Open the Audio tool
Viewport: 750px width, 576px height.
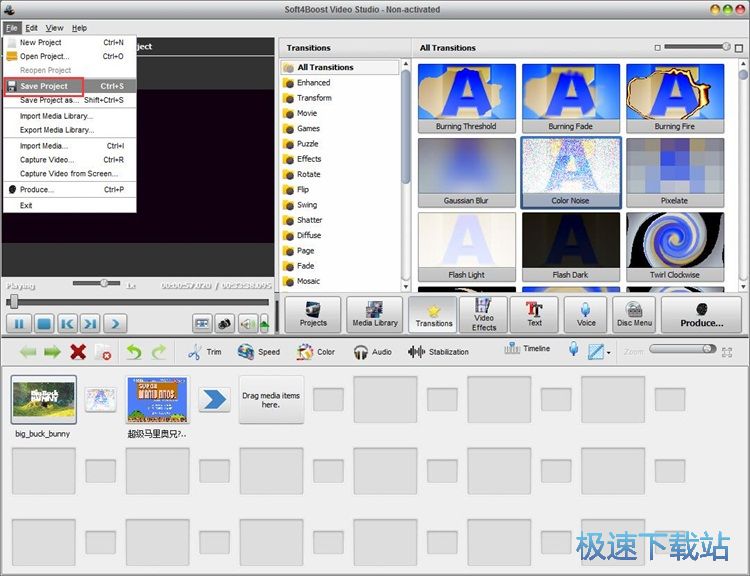373,352
